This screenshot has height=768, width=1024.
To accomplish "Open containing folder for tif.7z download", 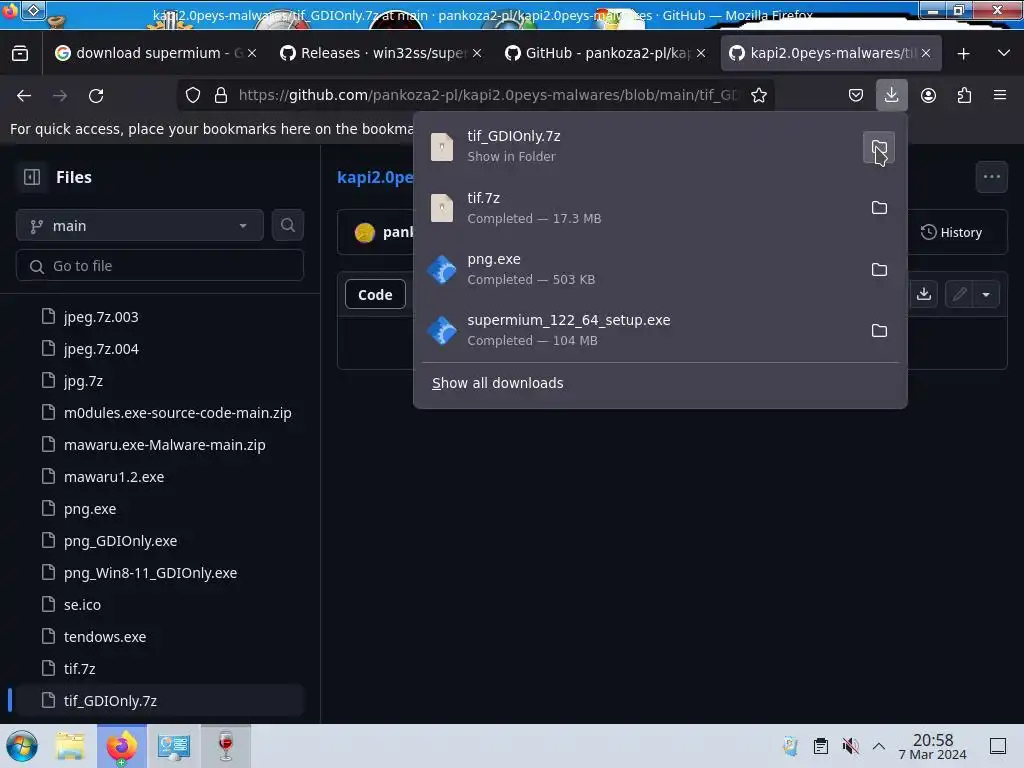I will 879,208.
